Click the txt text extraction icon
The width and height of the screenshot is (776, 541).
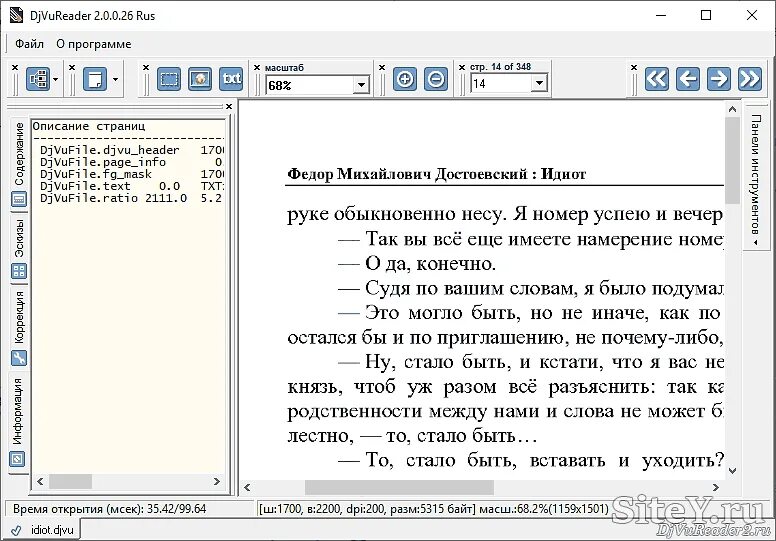pos(231,79)
